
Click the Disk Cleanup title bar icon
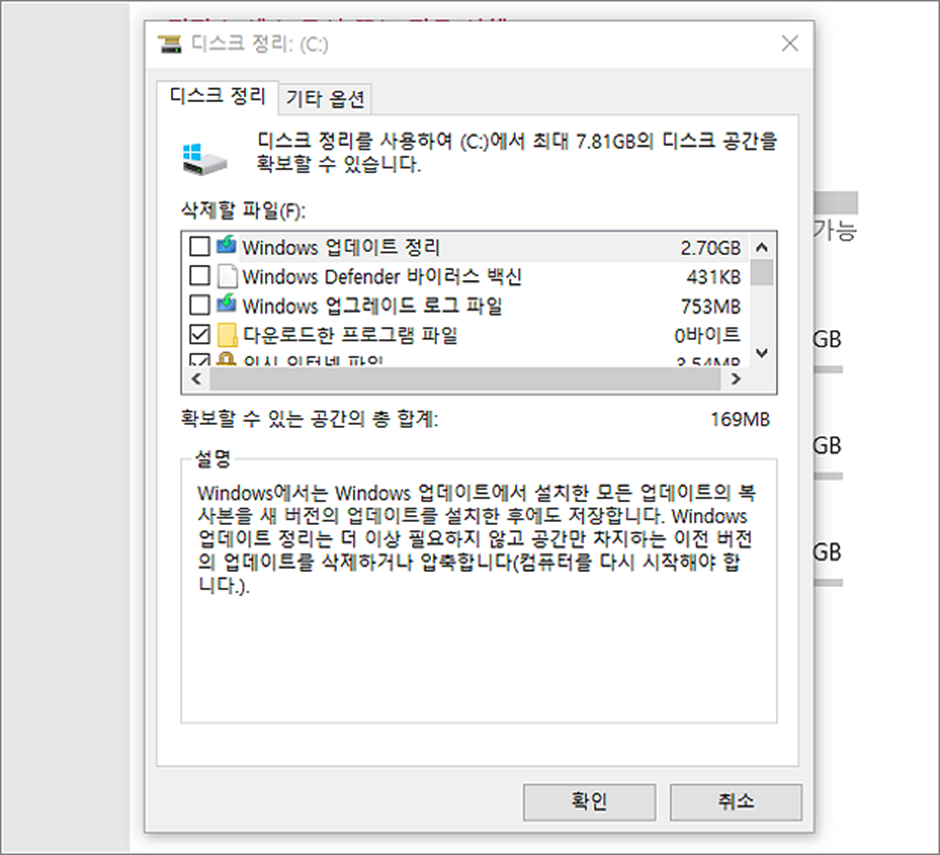(x=169, y=44)
